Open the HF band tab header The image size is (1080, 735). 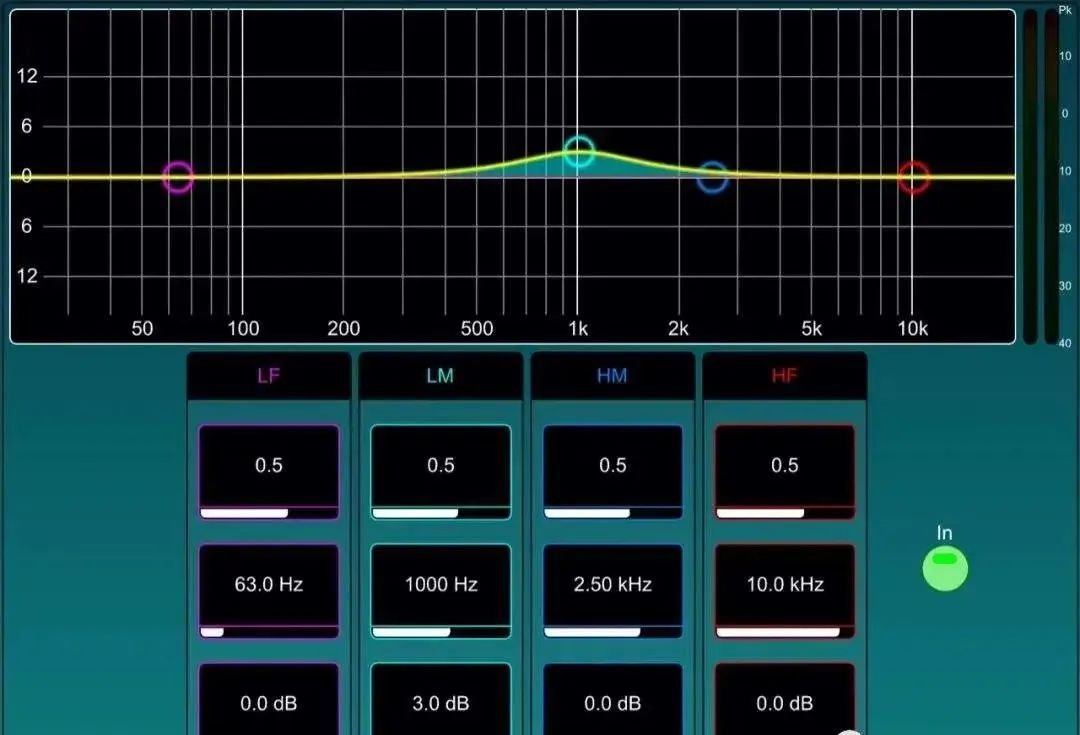[x=785, y=376]
